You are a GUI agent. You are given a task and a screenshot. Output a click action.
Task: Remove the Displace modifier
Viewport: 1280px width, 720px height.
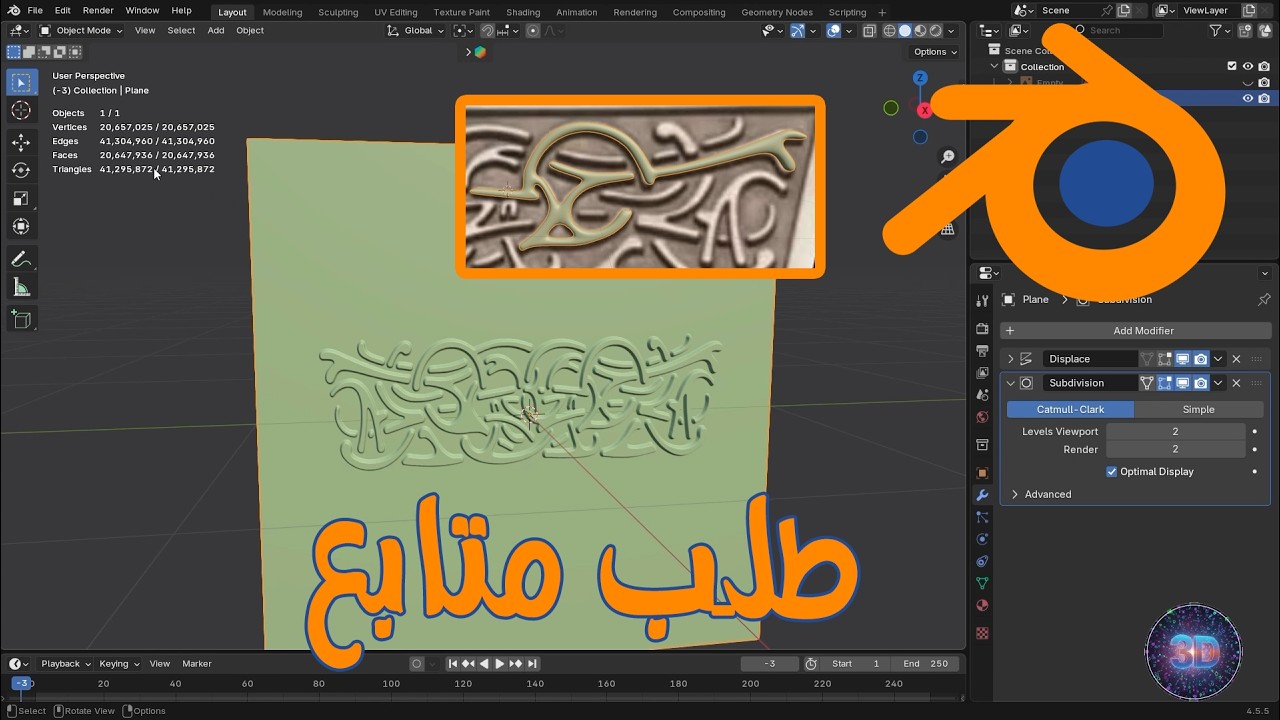(x=1236, y=359)
